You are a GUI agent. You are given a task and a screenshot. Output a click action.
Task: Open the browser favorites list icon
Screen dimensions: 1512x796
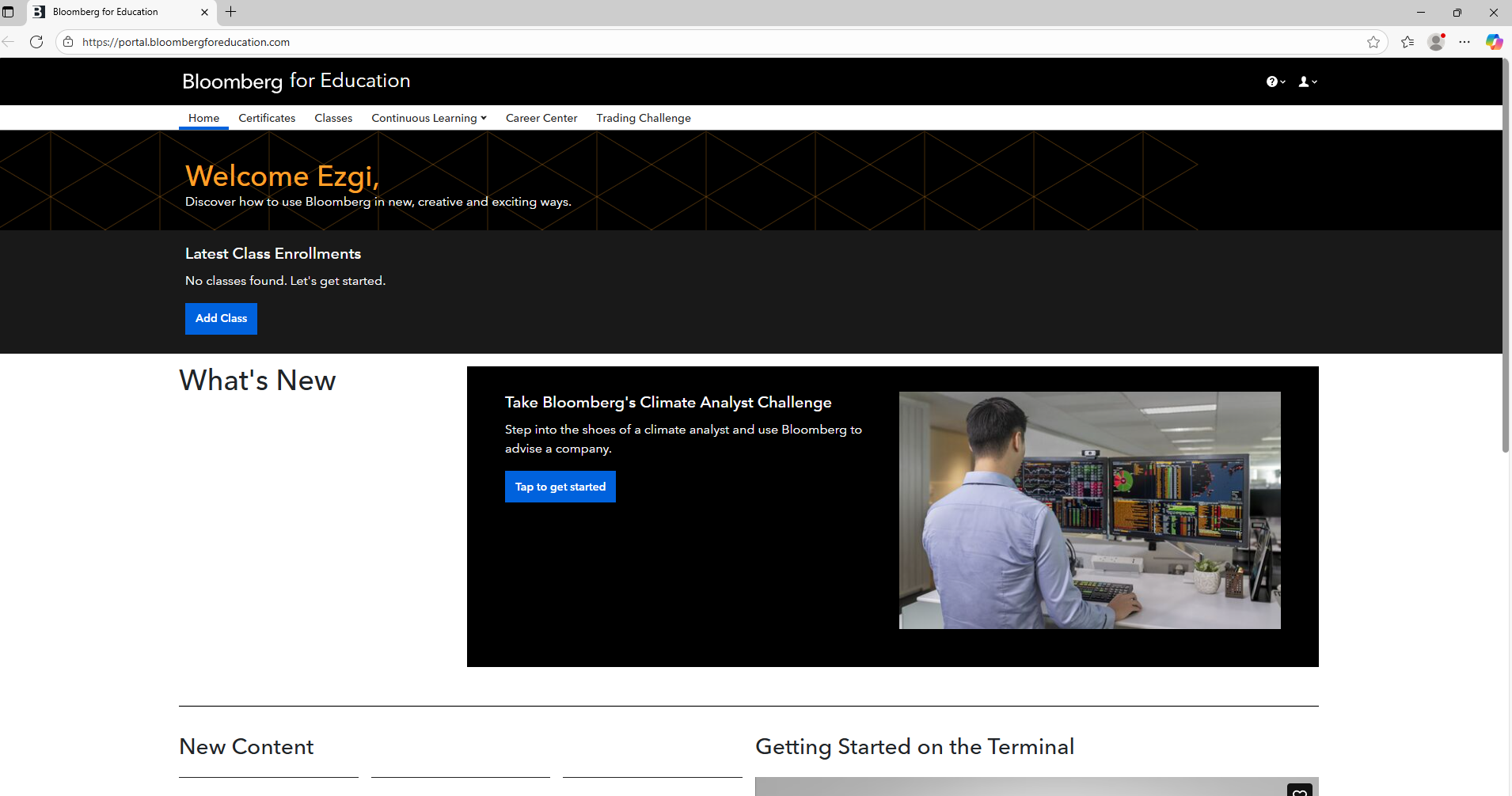pyautogui.click(x=1408, y=42)
